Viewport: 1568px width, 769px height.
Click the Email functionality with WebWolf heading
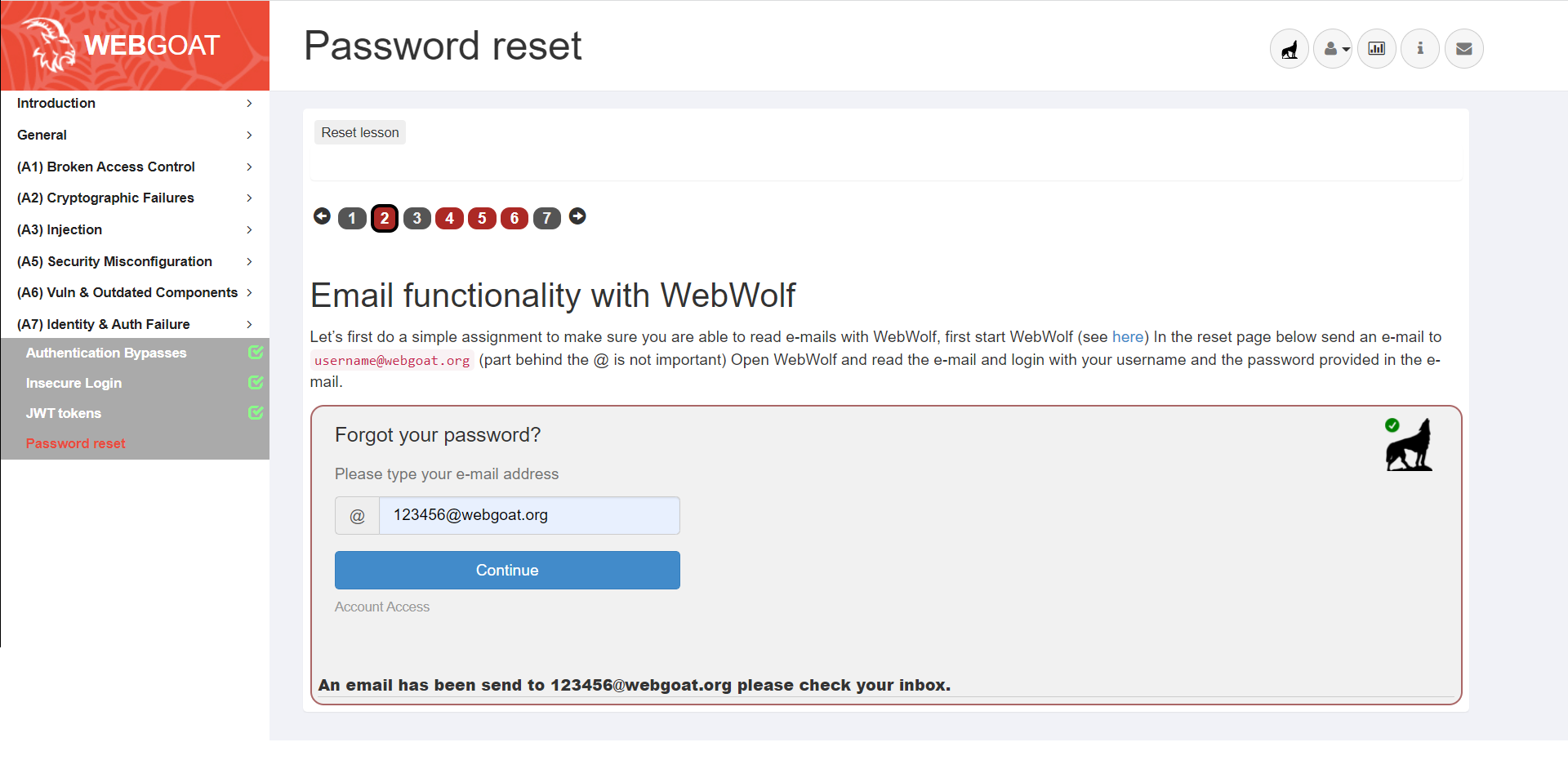[553, 296]
